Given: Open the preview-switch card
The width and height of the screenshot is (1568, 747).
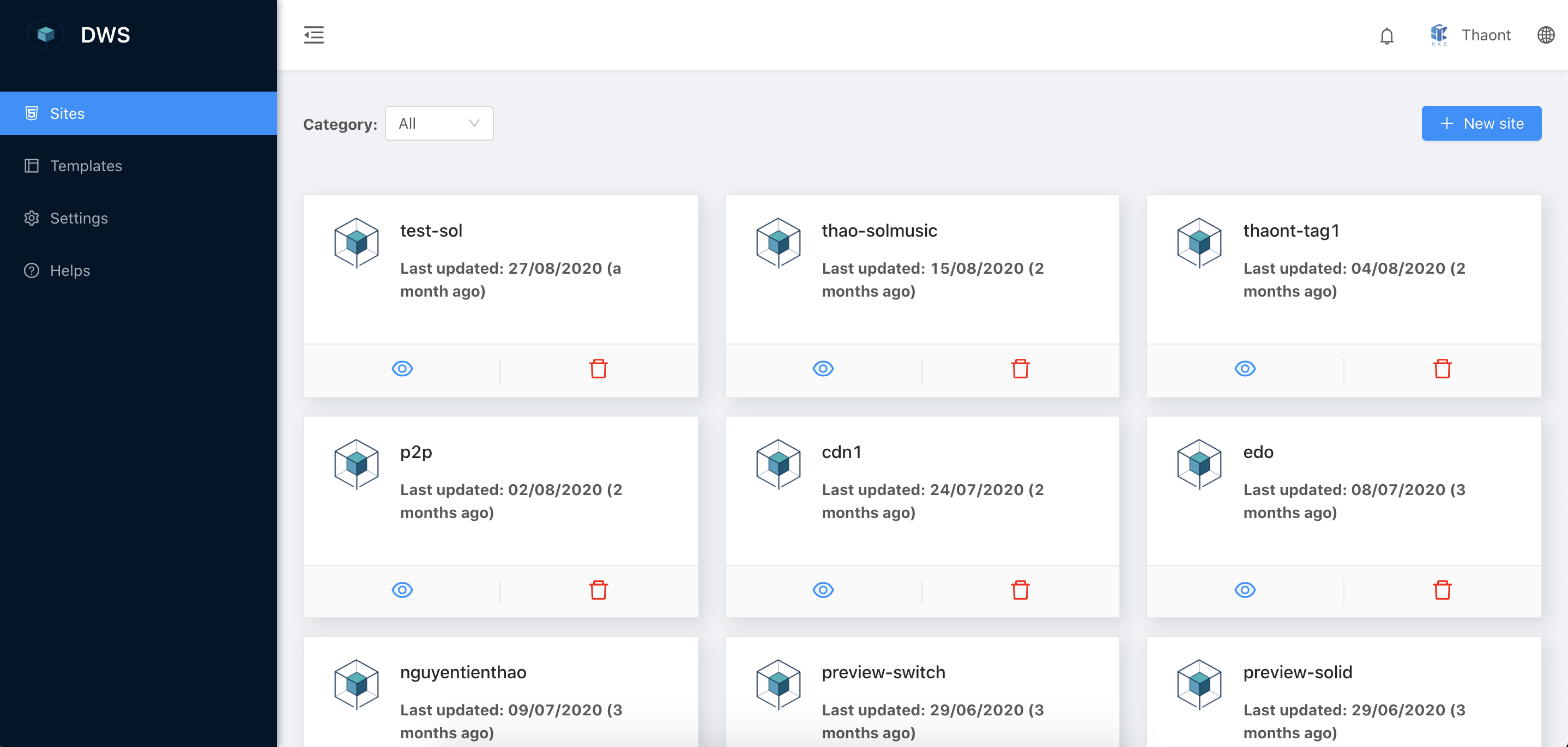Looking at the screenshot, I should pos(883,672).
